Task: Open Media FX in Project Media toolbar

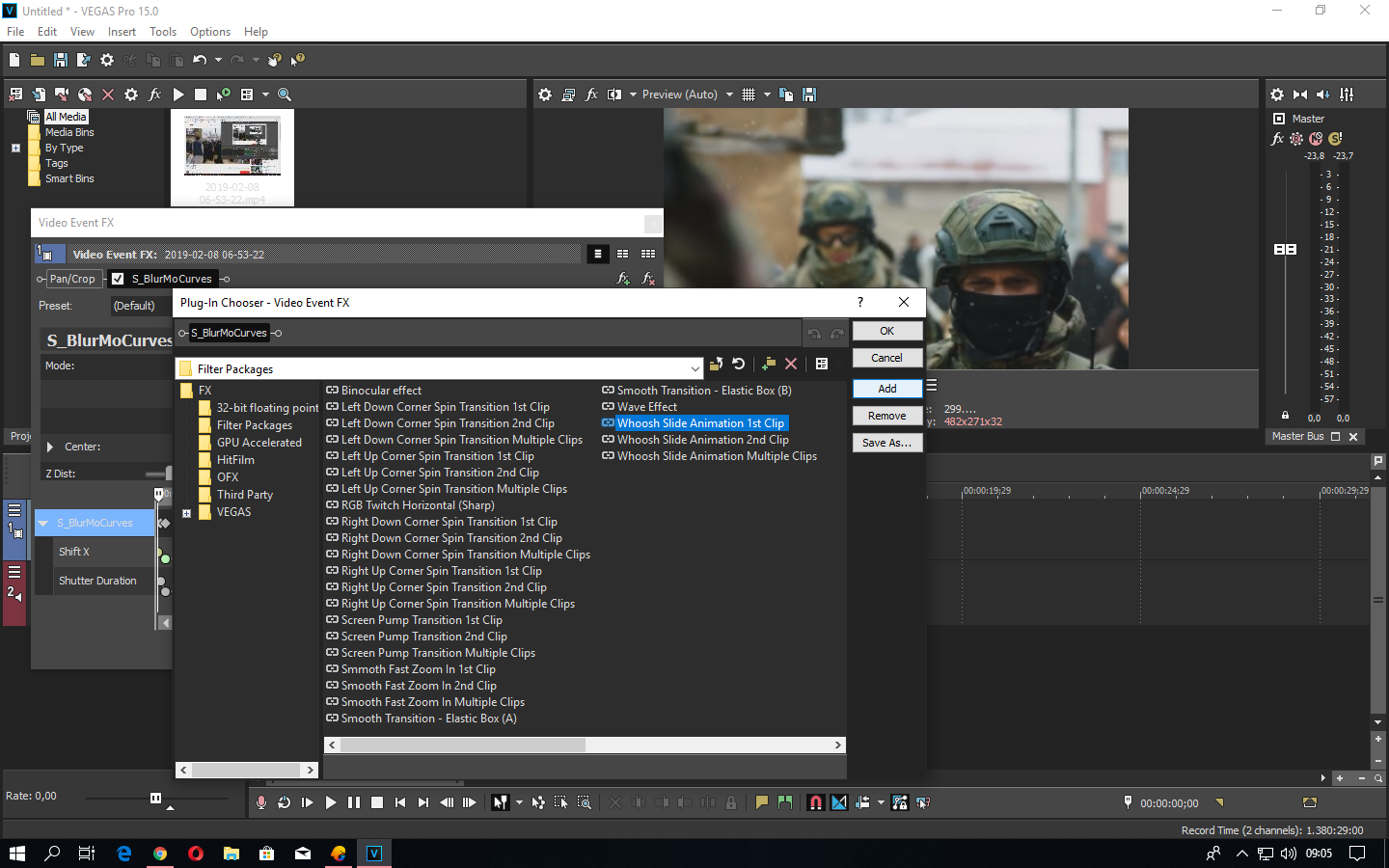Action: pyautogui.click(x=154, y=95)
